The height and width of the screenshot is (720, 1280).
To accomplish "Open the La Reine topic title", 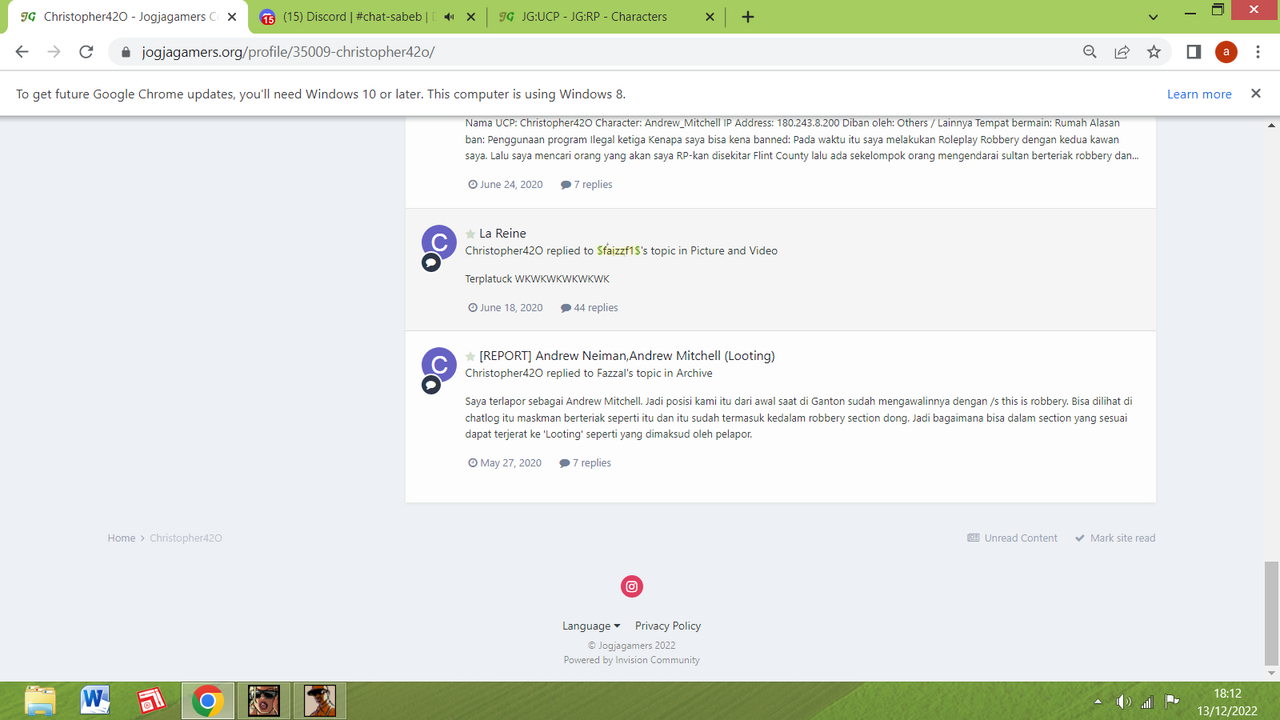I will [503, 234].
